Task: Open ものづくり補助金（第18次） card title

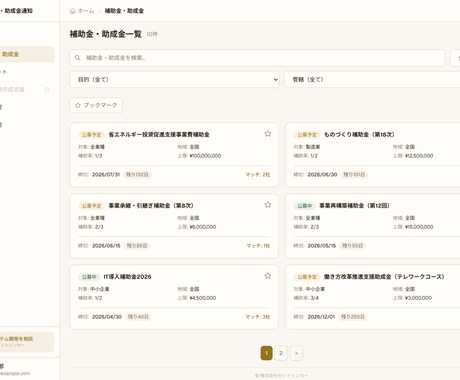Action: click(359, 134)
